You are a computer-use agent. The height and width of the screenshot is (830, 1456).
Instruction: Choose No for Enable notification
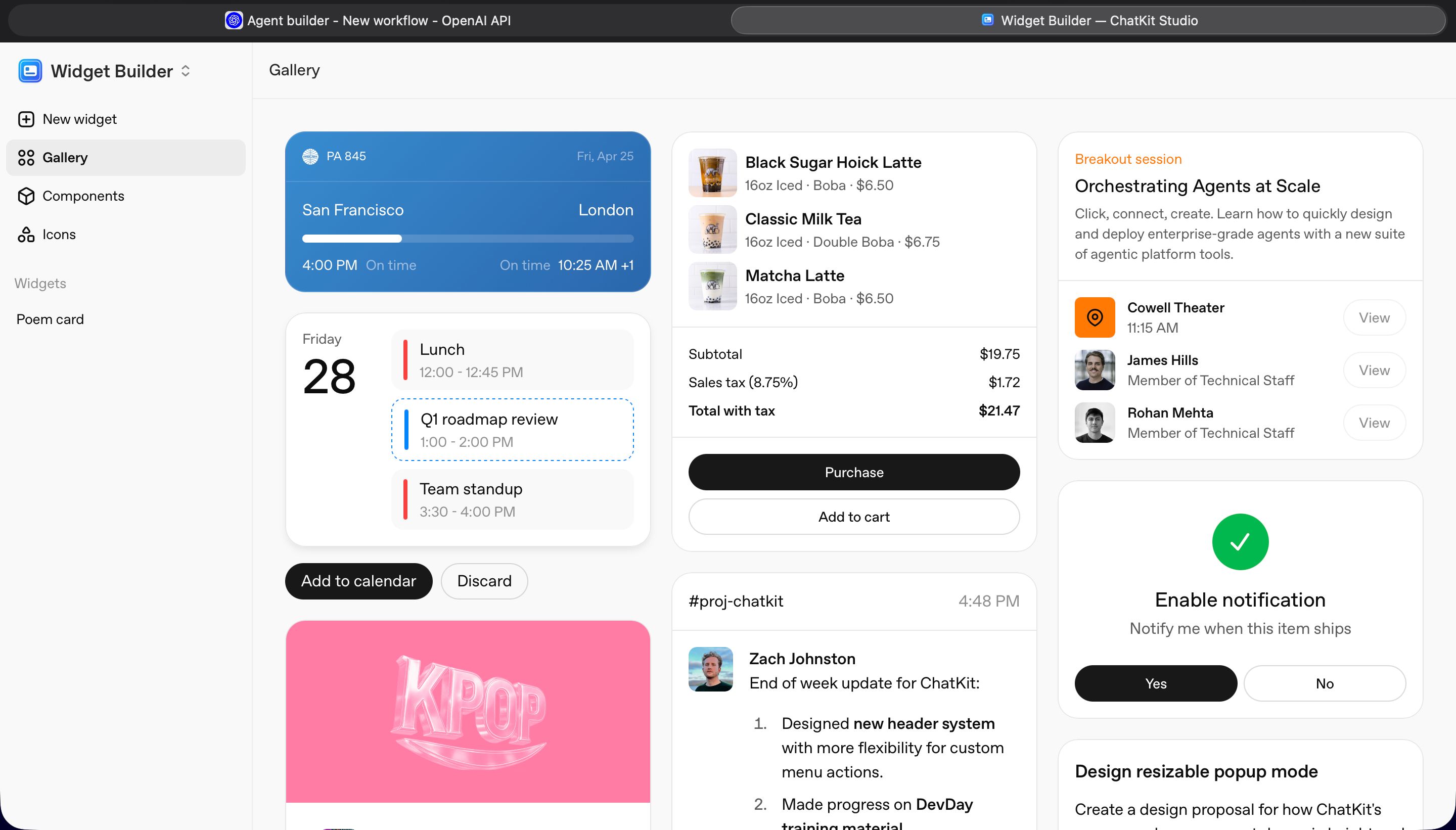(1325, 683)
